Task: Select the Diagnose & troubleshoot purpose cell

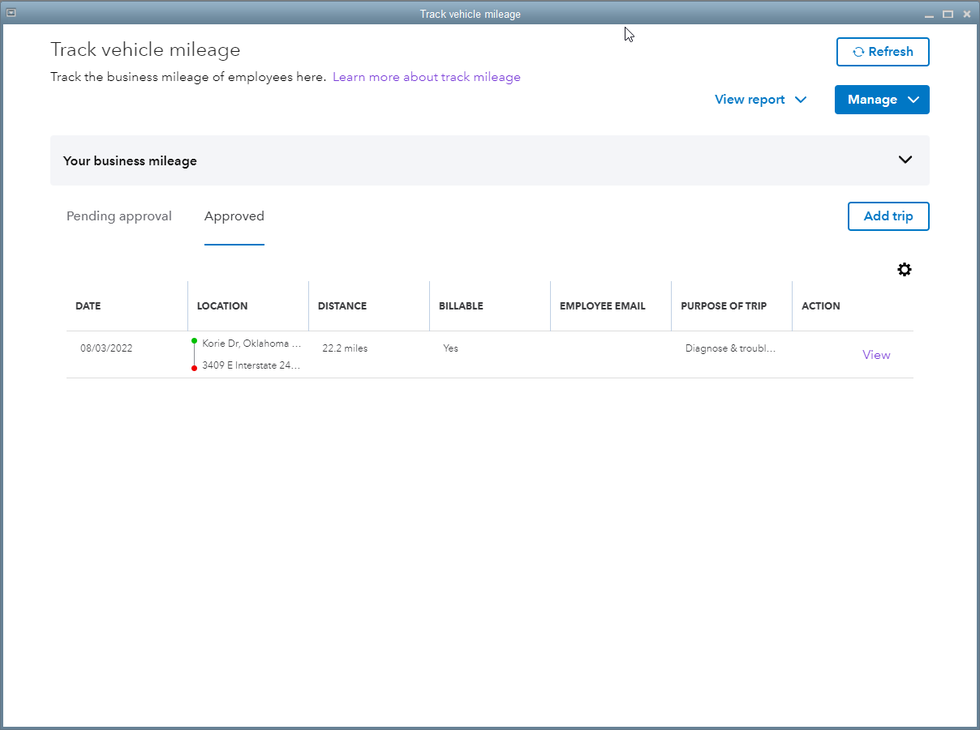Action: tap(730, 349)
